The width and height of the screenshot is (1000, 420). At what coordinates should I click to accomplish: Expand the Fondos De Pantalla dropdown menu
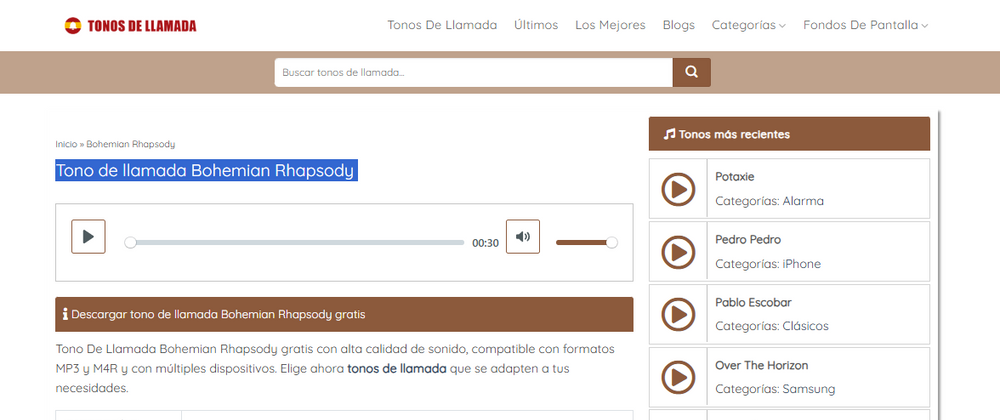pos(865,25)
